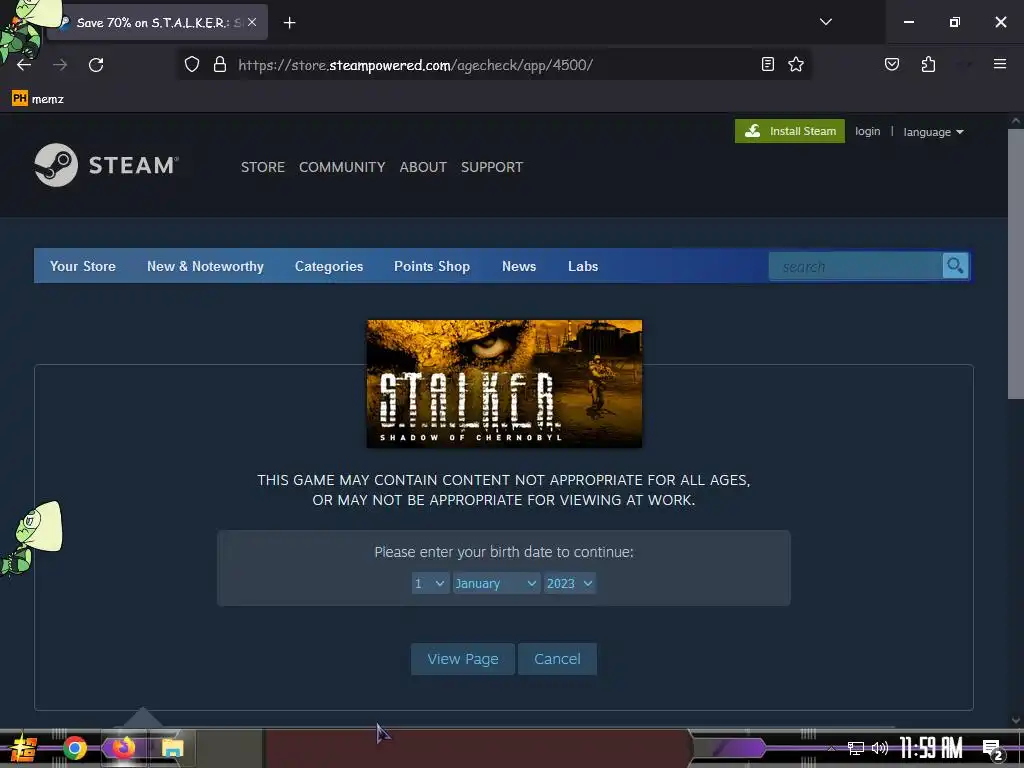Image resolution: width=1024 pixels, height=768 pixels.
Task: Open the Points Shop tab
Action: pyautogui.click(x=432, y=266)
